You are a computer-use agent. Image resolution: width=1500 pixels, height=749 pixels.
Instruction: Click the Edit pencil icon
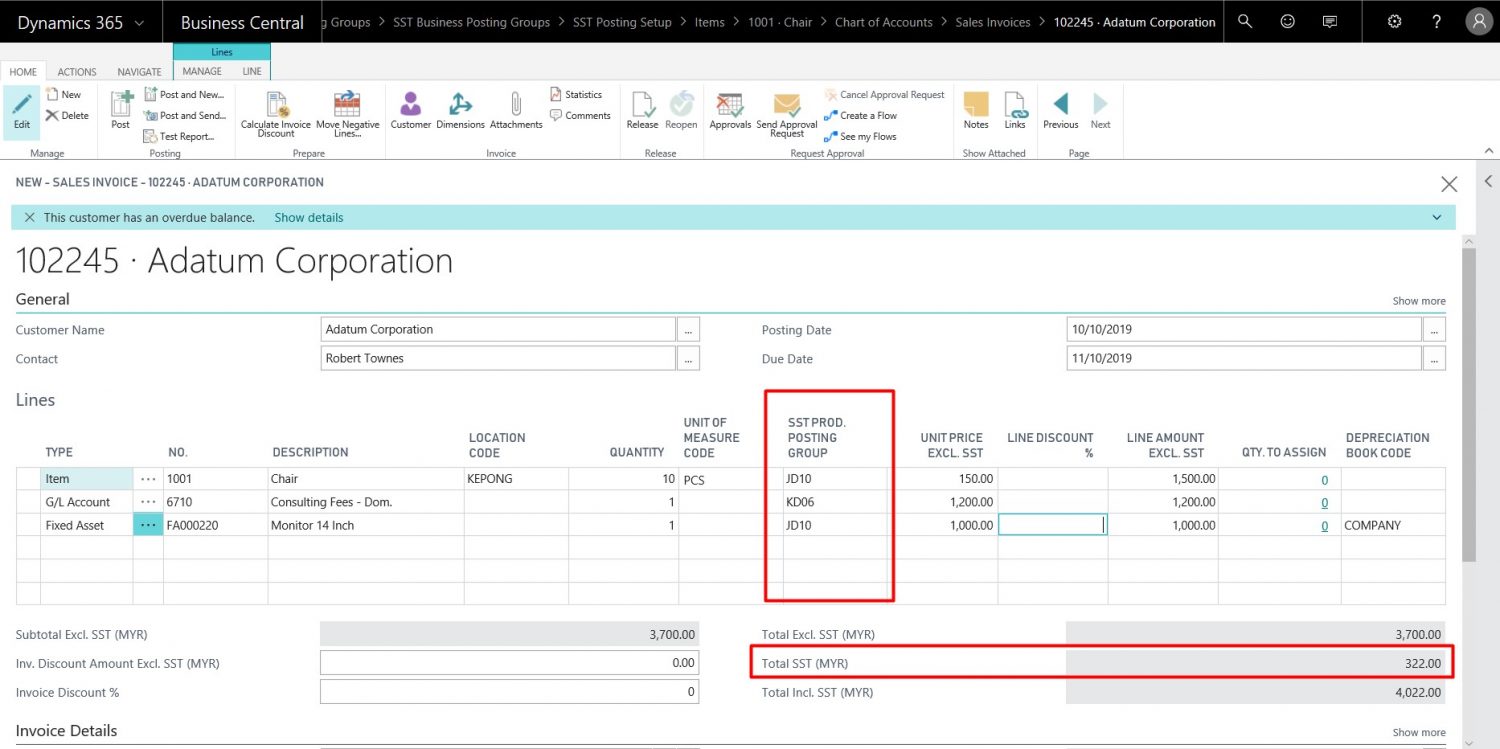pyautogui.click(x=22, y=105)
